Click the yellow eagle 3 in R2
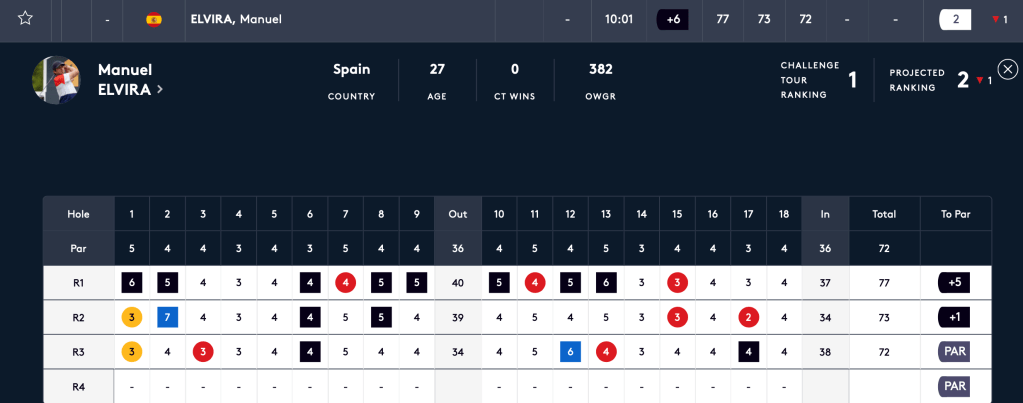 coord(132,317)
